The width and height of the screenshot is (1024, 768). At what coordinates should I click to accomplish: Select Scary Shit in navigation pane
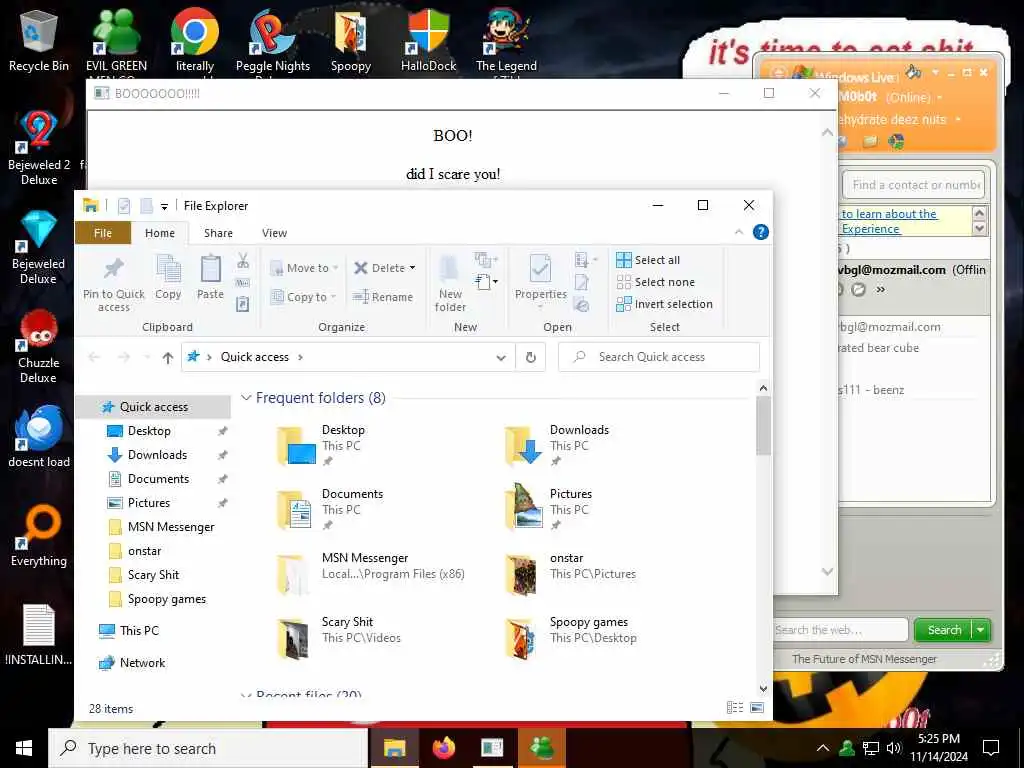[x=153, y=575]
